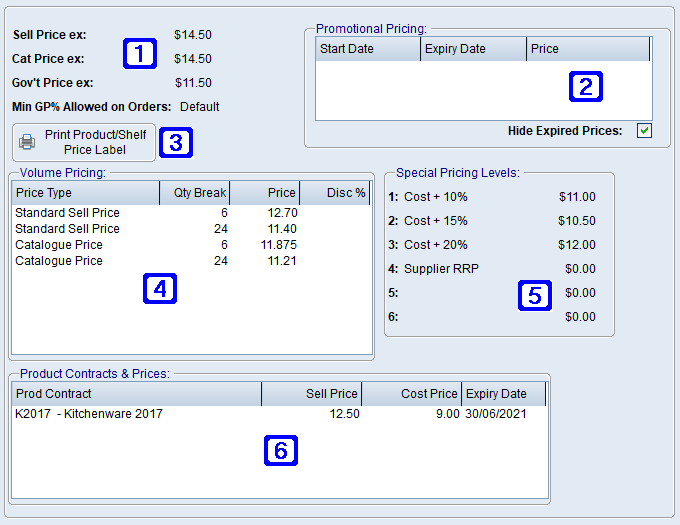Click the Expiry Date header in Promotional Pricing

[473, 49]
